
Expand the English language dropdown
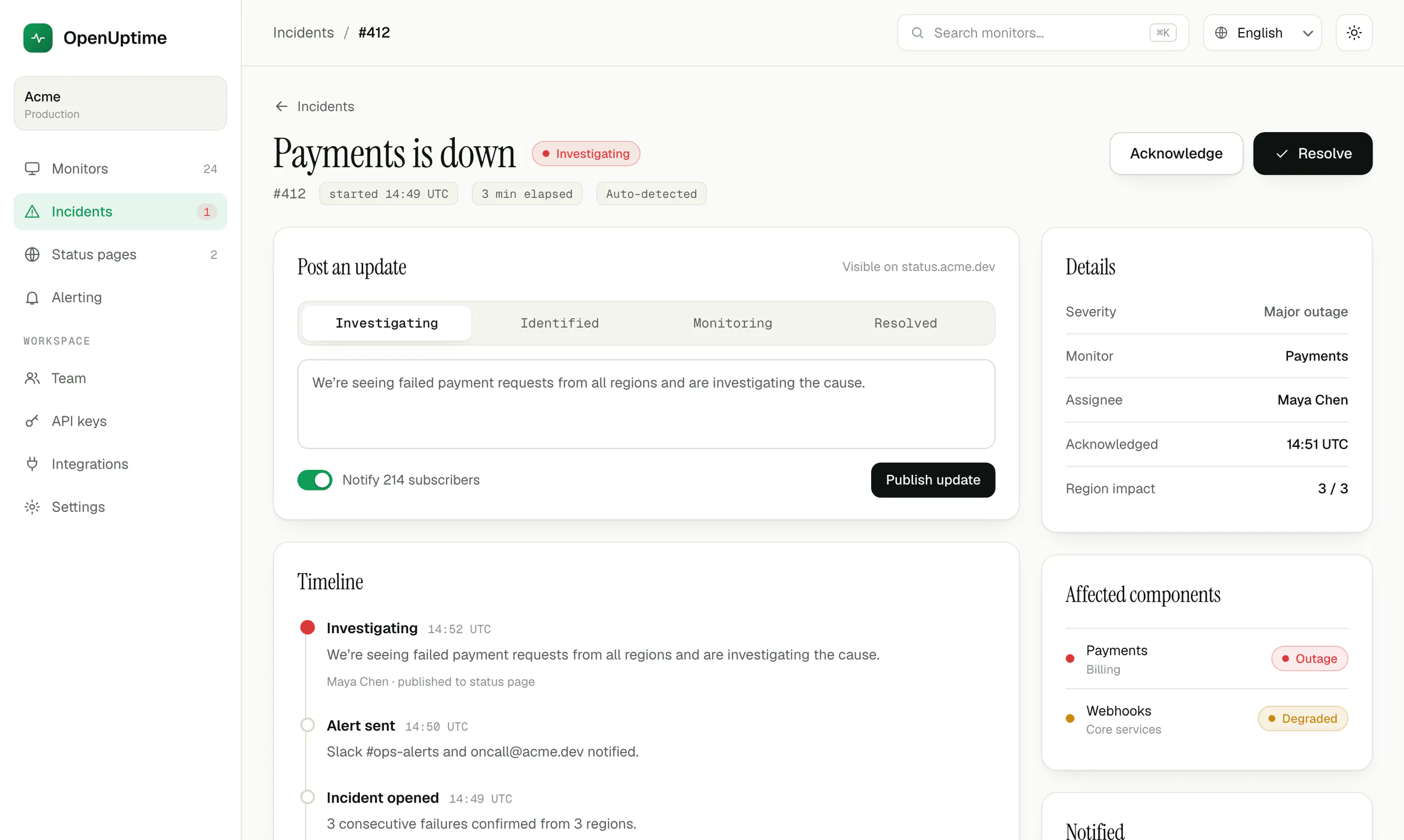1262,33
